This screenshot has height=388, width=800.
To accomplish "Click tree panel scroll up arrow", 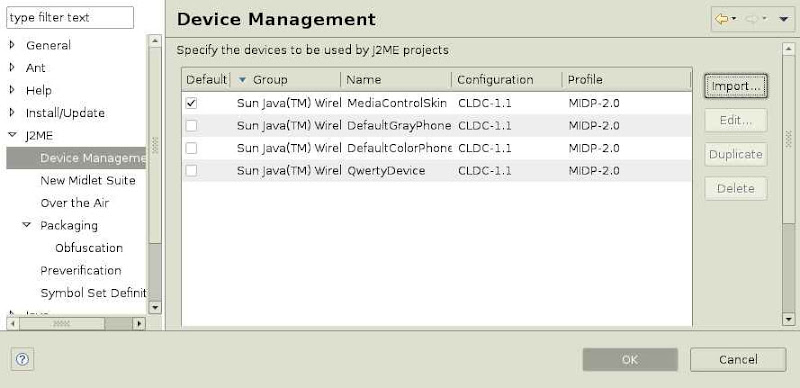I will [x=155, y=41].
